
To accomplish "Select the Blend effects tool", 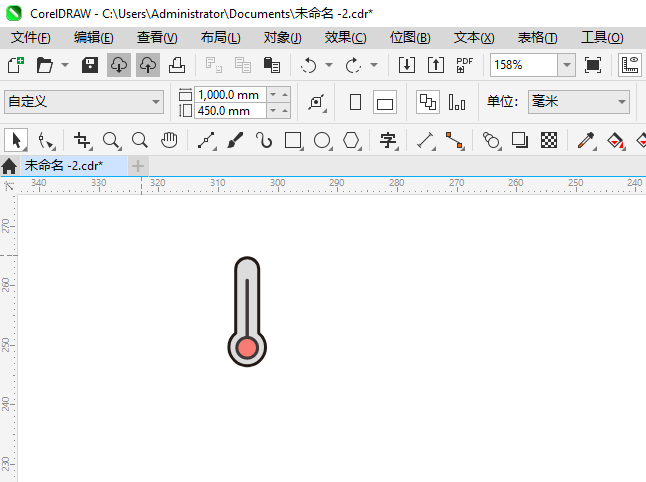I will click(491, 140).
